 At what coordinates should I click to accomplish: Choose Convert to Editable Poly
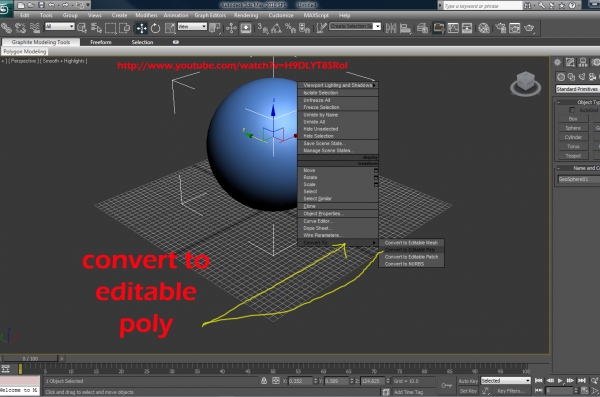411,250
